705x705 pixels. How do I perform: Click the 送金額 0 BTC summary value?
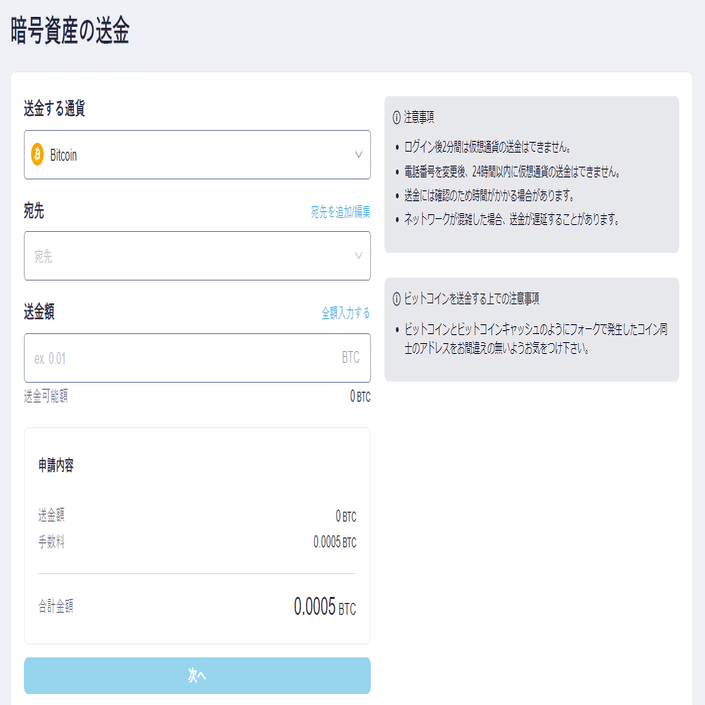point(346,516)
